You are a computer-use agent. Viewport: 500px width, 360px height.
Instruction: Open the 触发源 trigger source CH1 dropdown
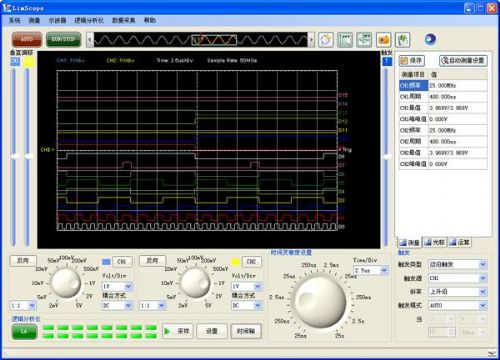[x=458, y=278]
